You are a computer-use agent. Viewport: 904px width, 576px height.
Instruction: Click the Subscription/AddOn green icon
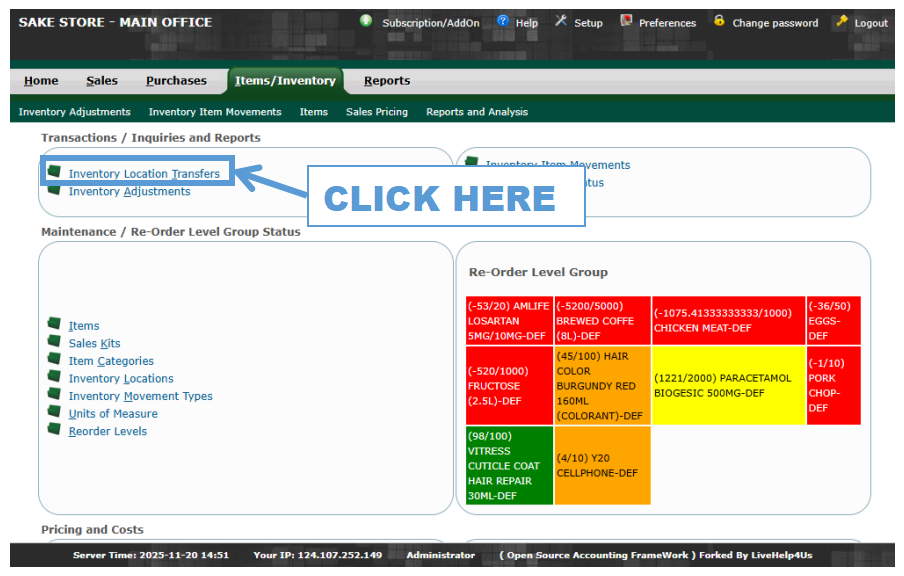pyautogui.click(x=366, y=21)
